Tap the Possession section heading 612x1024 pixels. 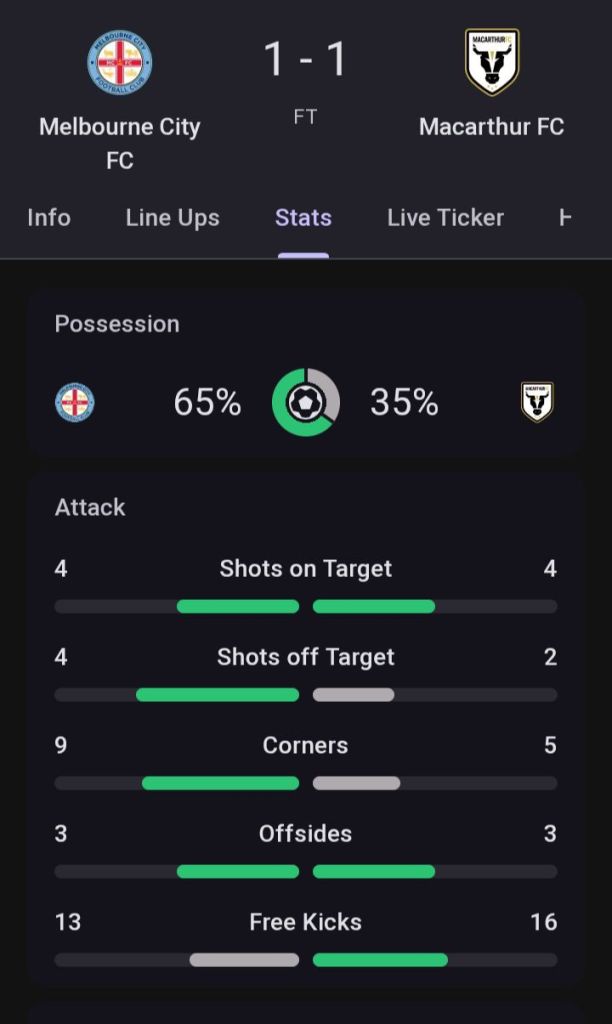(x=117, y=324)
